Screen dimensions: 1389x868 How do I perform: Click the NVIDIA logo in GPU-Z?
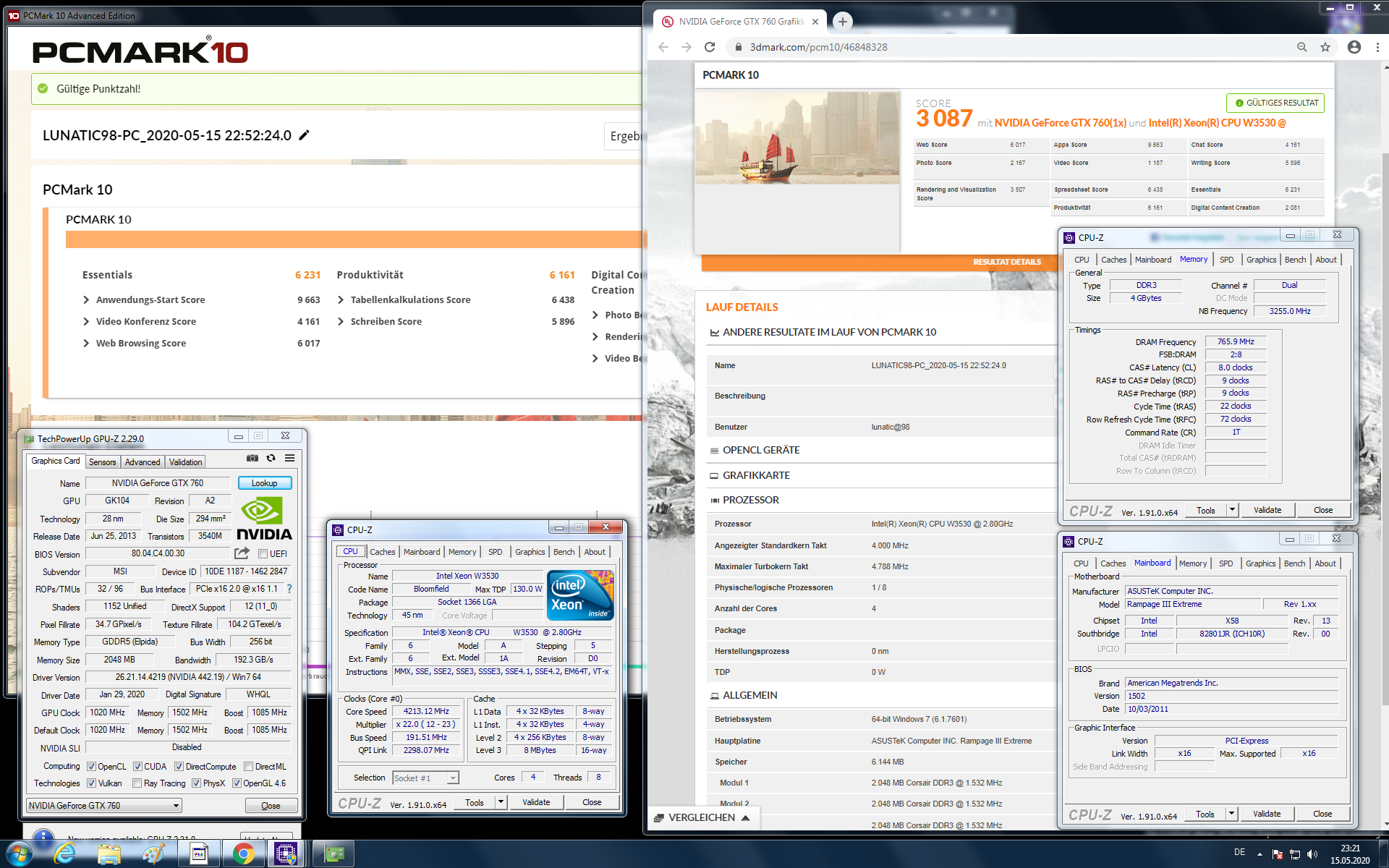click(x=264, y=519)
